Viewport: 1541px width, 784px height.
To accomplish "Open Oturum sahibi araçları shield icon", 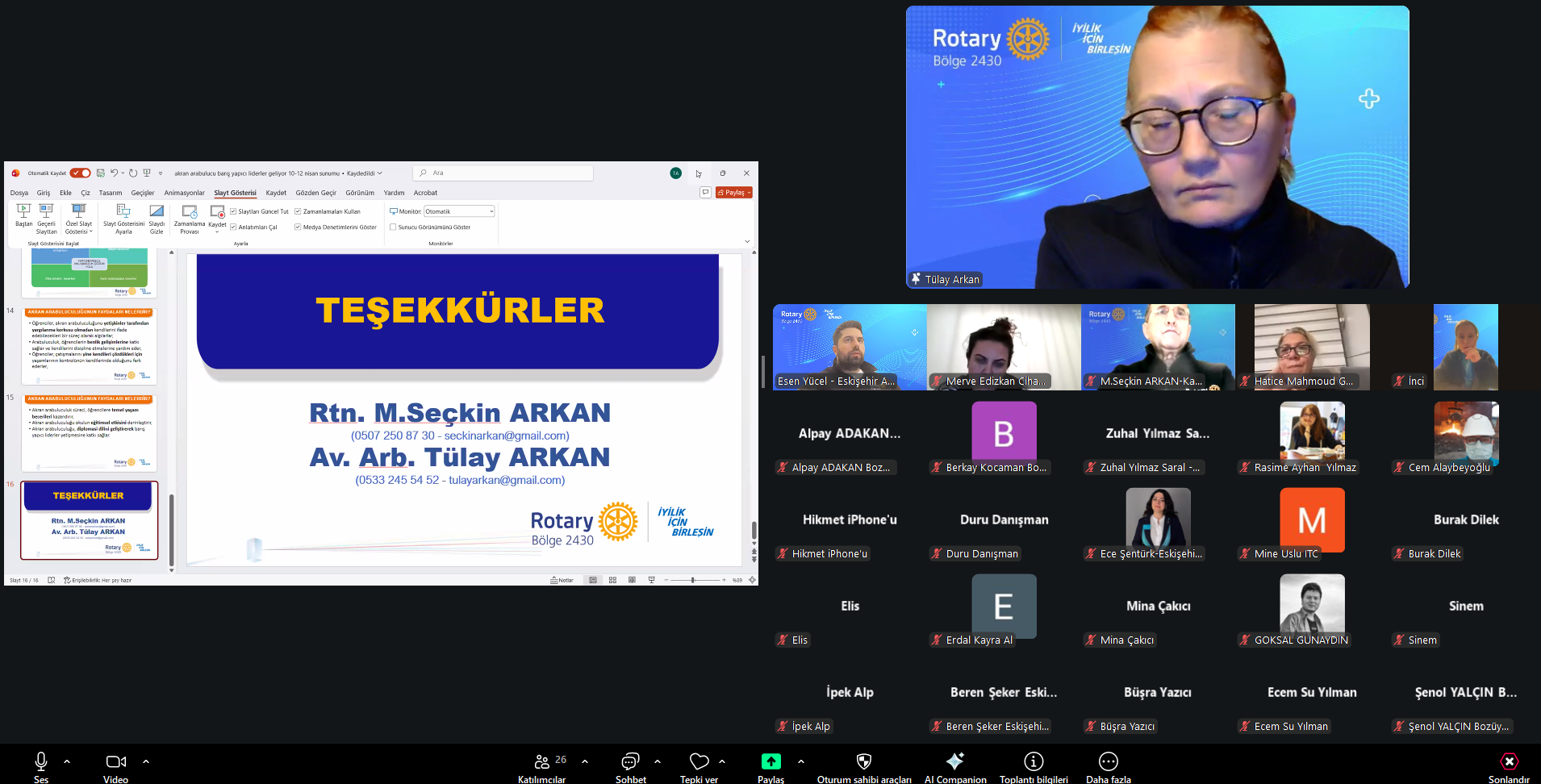I will (x=863, y=761).
